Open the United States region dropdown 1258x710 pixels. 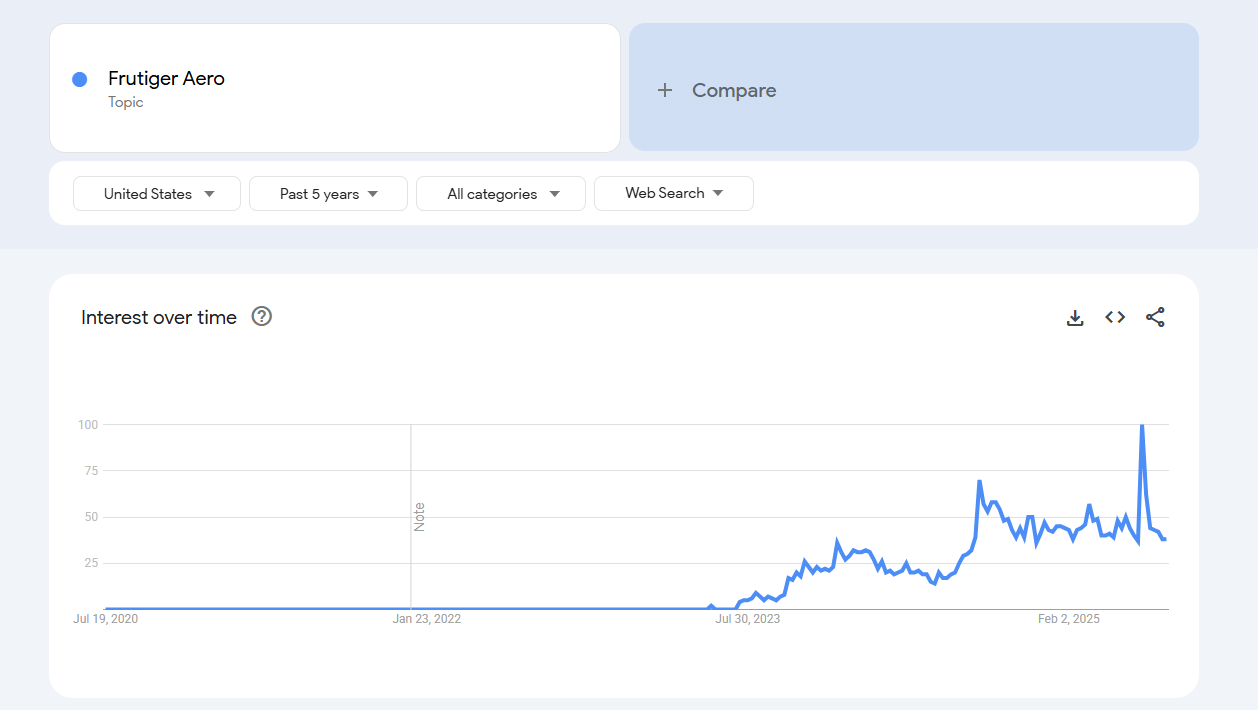click(x=157, y=194)
